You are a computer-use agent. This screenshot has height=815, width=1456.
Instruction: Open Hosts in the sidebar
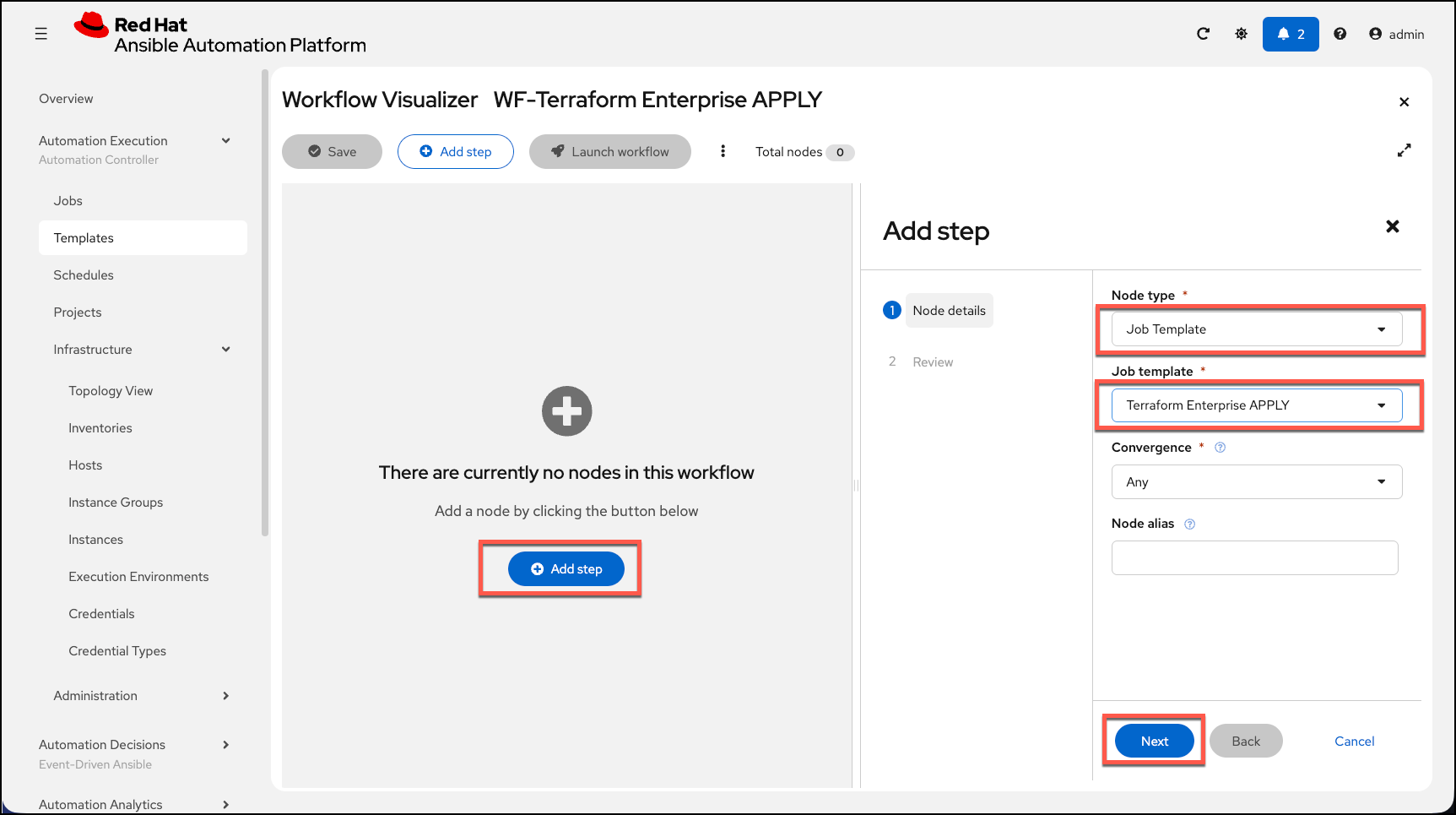(x=85, y=465)
